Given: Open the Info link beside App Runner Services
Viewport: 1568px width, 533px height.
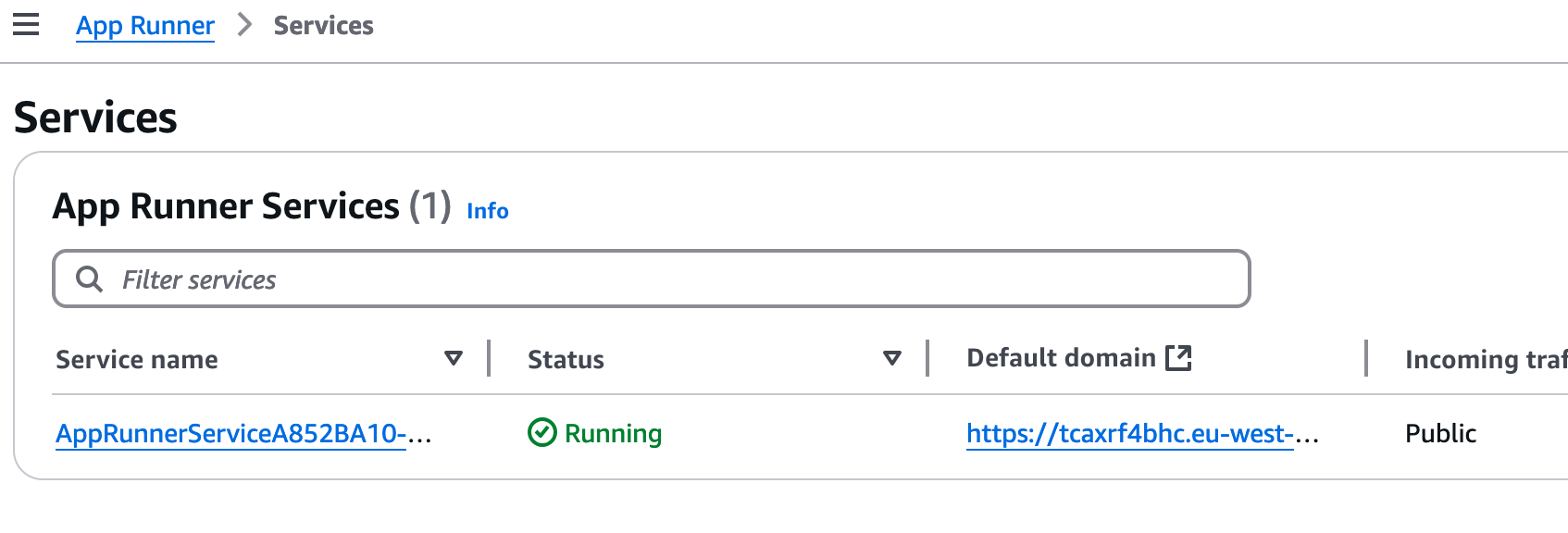Looking at the screenshot, I should (487, 211).
